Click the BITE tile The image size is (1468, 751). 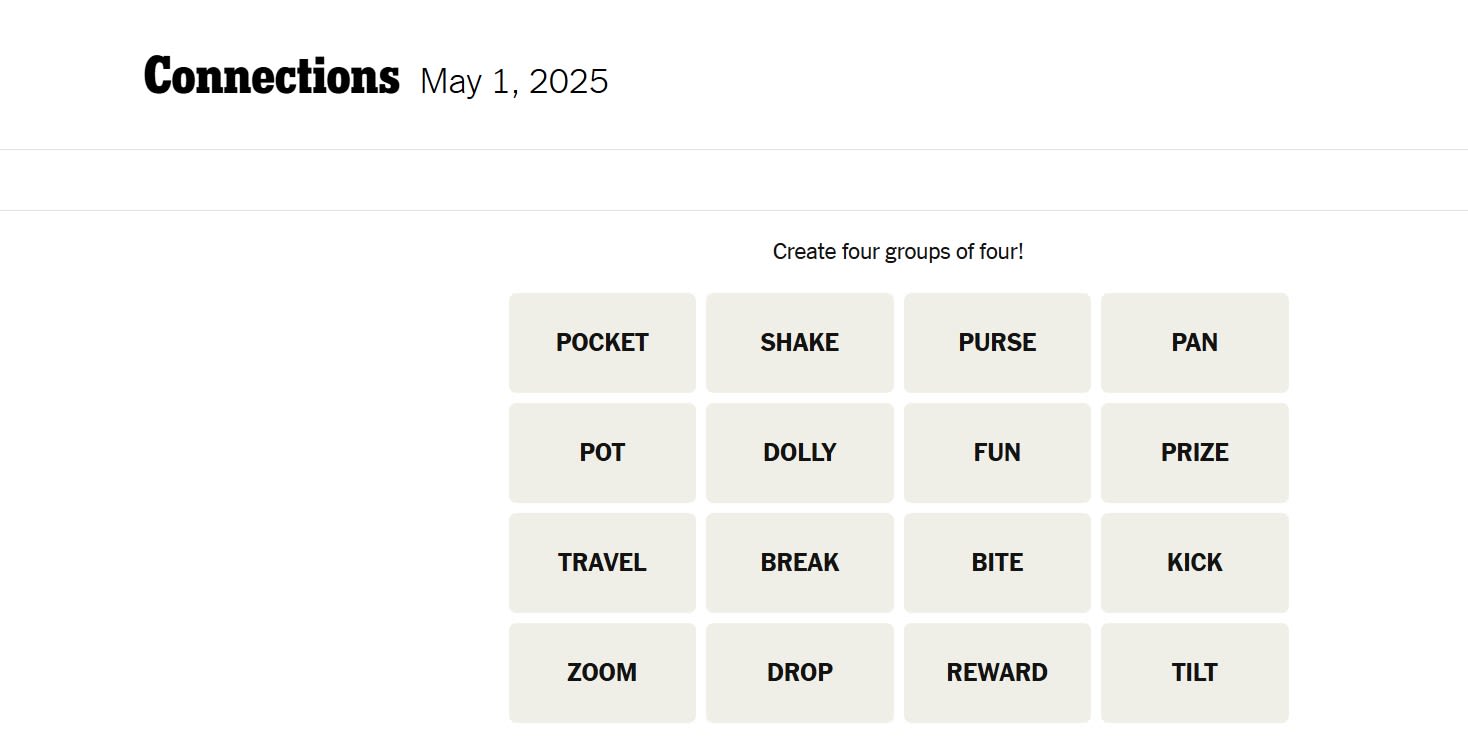pyautogui.click(x=996, y=562)
